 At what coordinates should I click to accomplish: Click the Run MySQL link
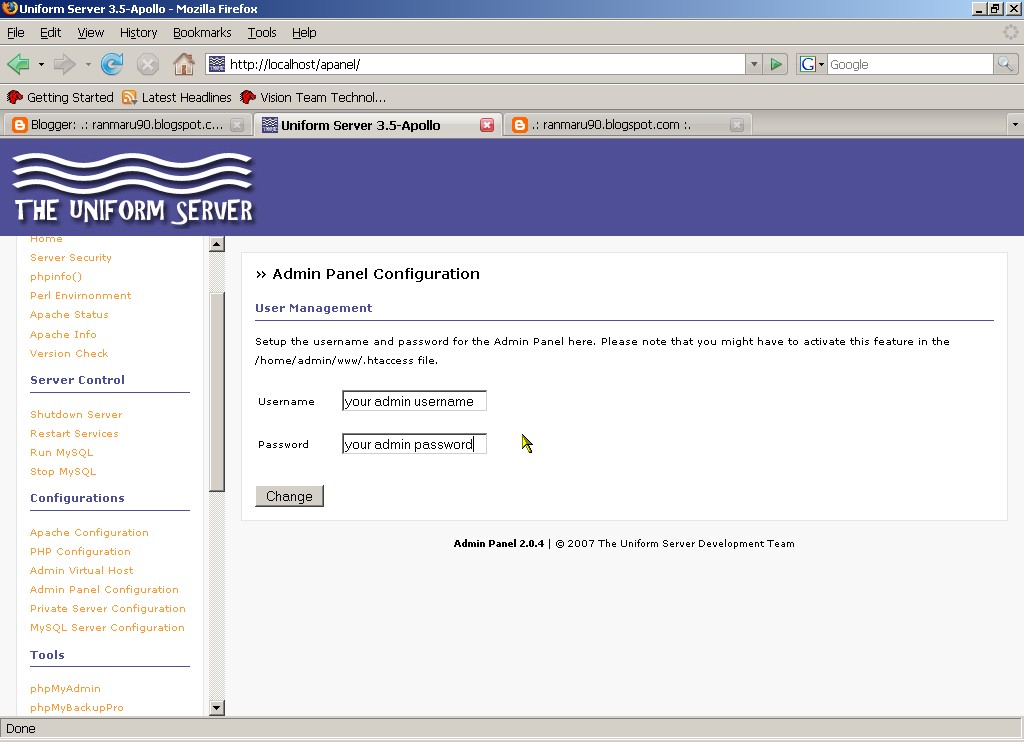[61, 452]
